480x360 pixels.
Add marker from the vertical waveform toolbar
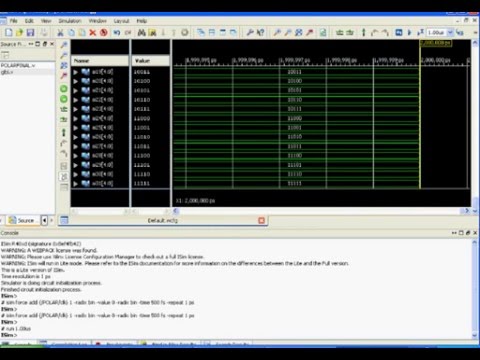click(x=64, y=132)
